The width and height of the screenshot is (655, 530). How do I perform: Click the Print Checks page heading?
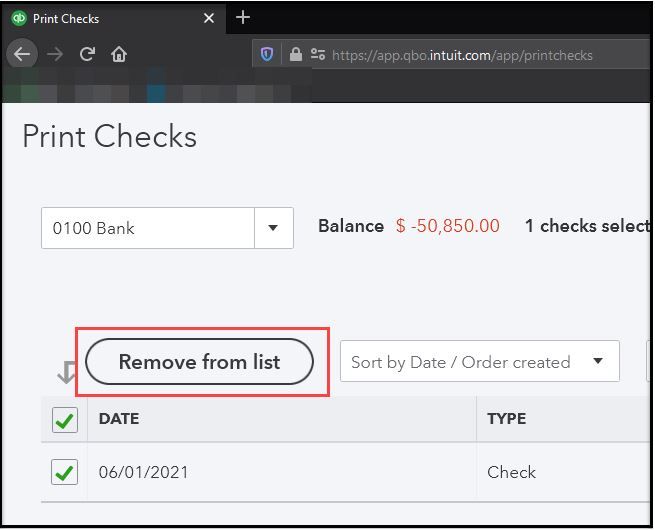[109, 136]
